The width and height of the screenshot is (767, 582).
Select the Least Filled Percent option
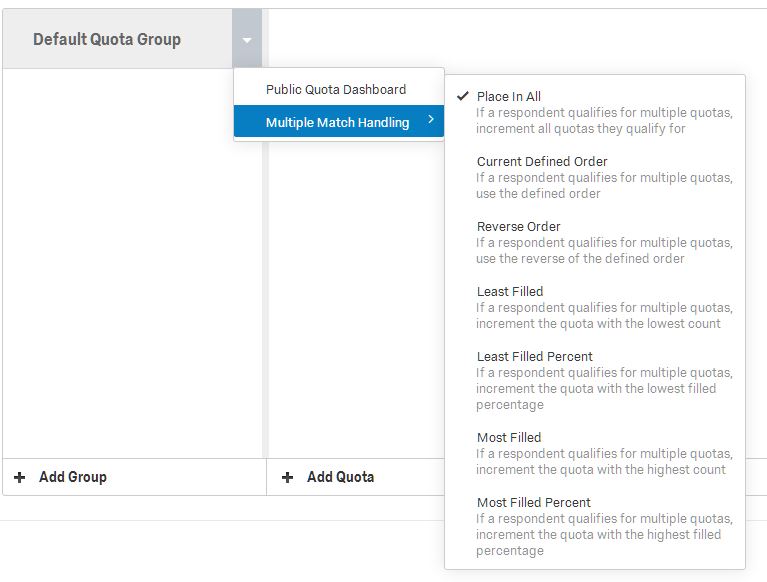[535, 357]
